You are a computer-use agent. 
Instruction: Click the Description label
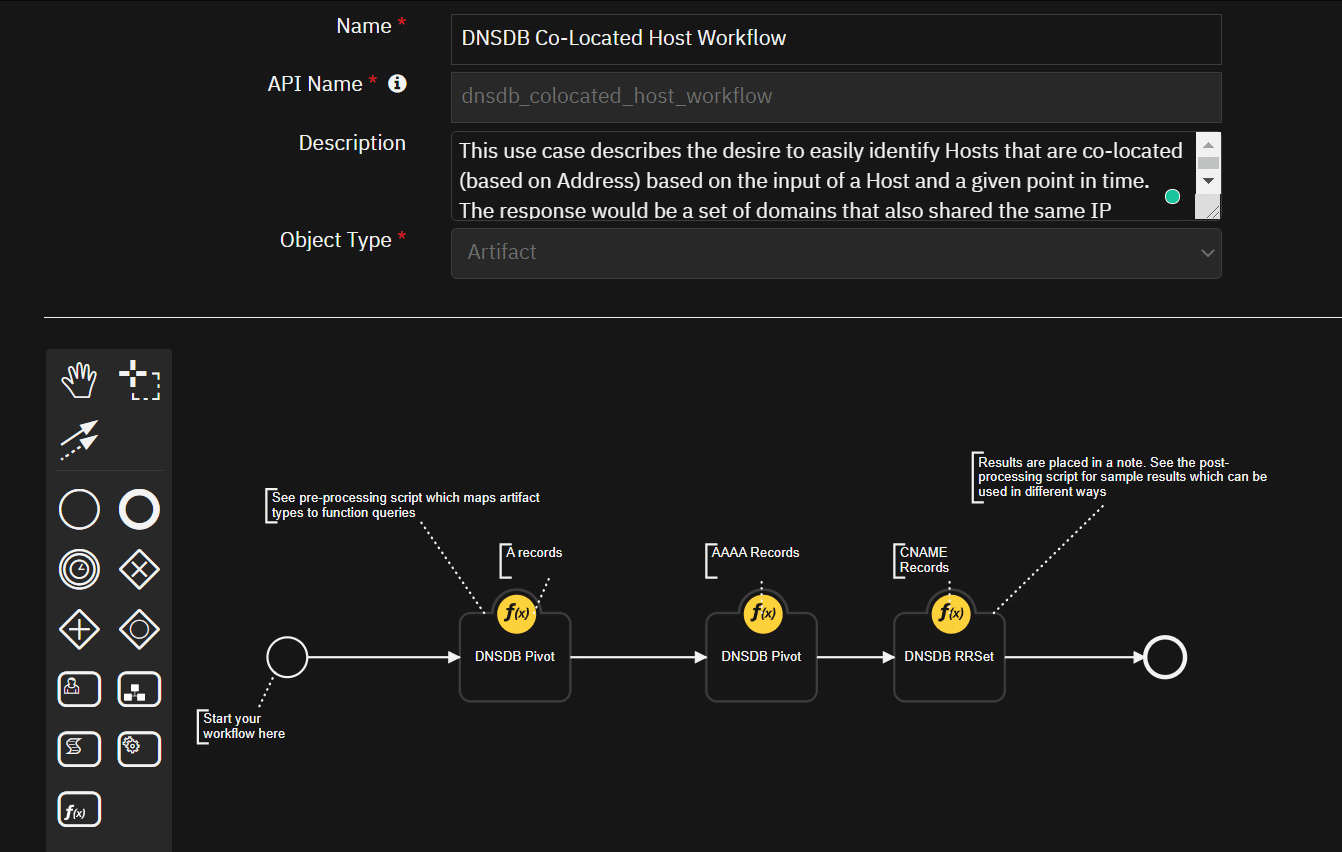click(352, 143)
